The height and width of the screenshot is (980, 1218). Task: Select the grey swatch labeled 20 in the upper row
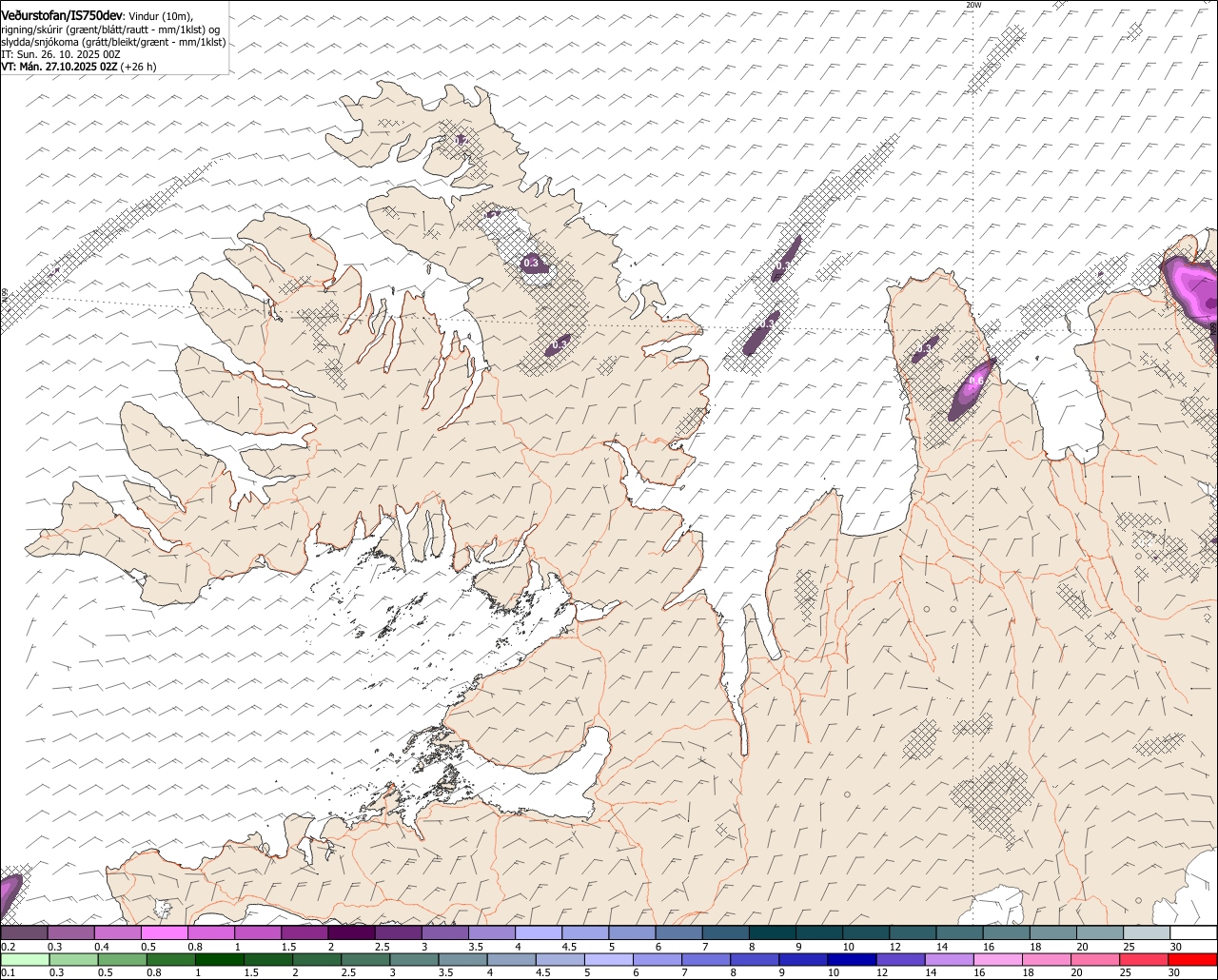coord(1100,933)
